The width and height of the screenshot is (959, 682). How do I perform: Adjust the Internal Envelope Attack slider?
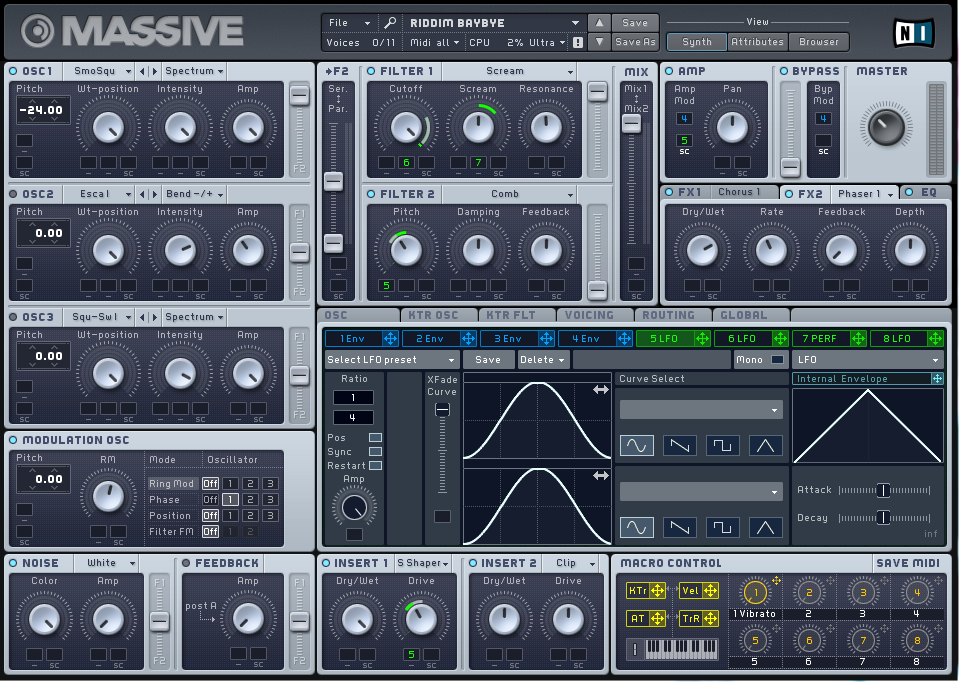[883, 490]
